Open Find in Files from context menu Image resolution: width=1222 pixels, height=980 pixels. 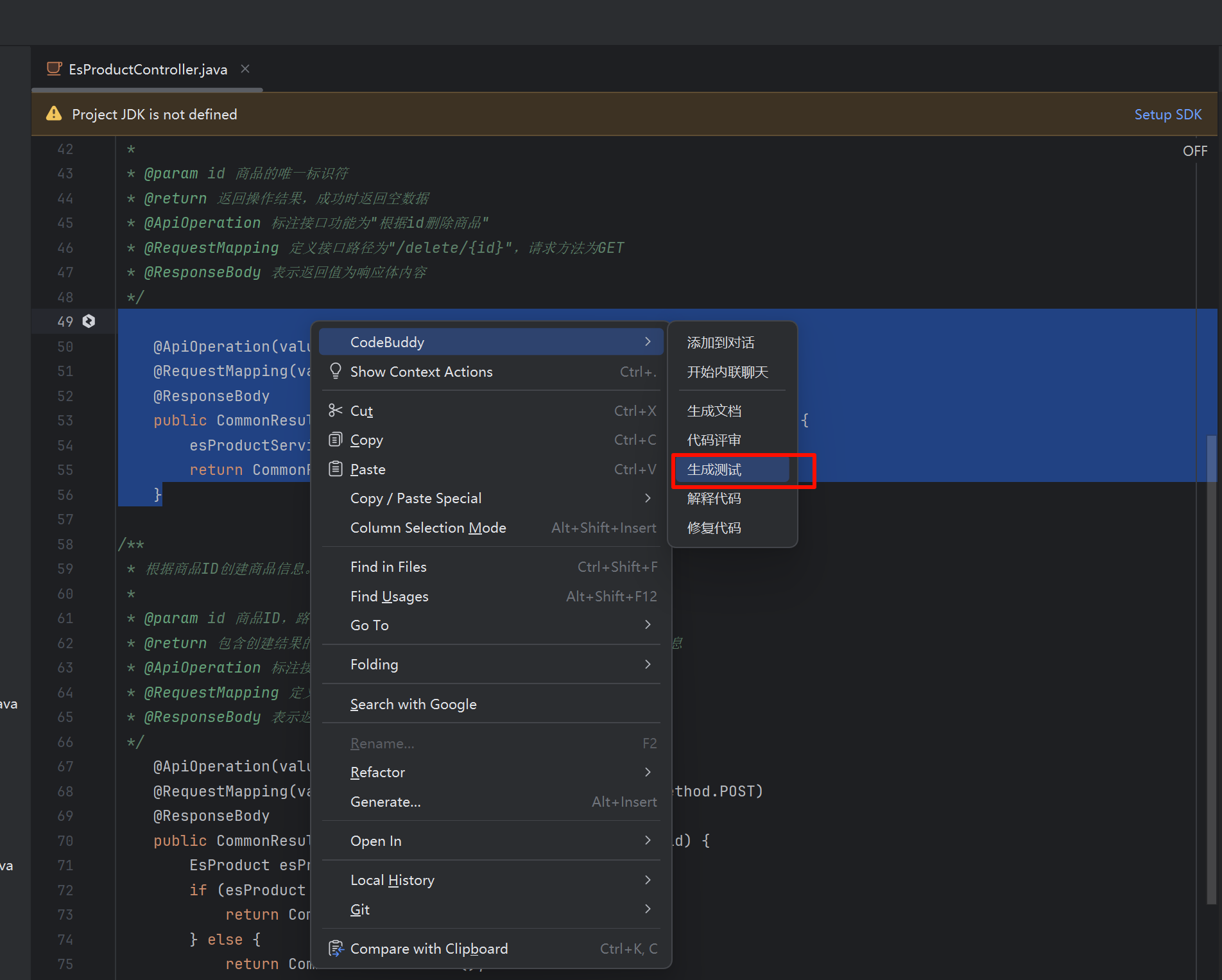click(388, 567)
